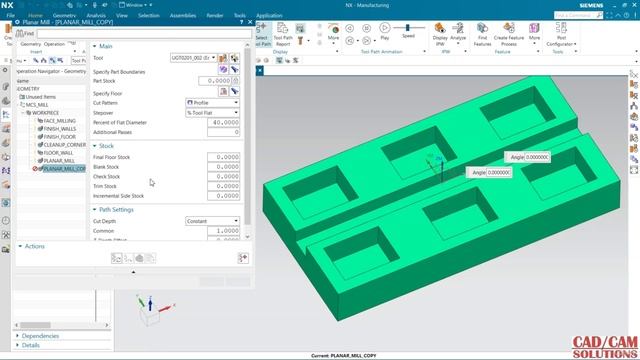This screenshot has width=640, height=360.
Task: Open Create Feature Process
Action: (509, 33)
